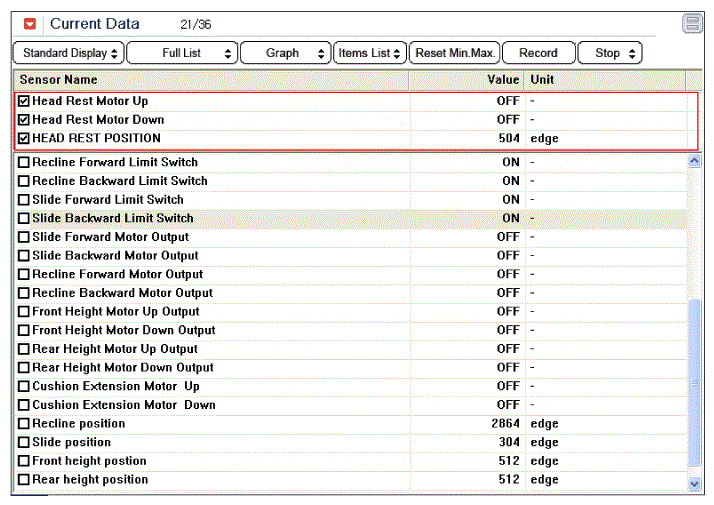This screenshot has height=505, width=714.
Task: Expand the Items List dropdown
Action: click(370, 53)
